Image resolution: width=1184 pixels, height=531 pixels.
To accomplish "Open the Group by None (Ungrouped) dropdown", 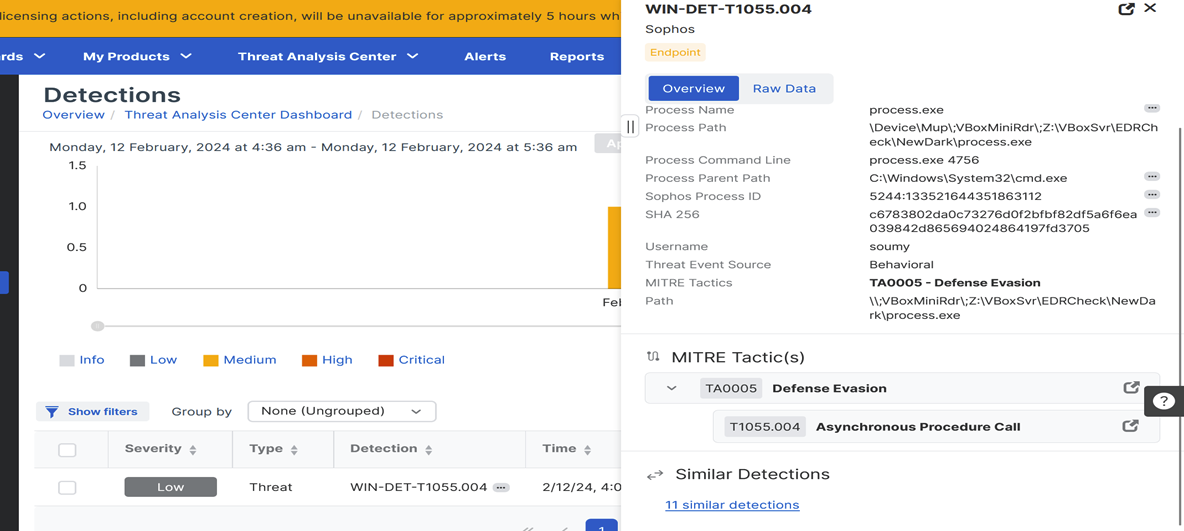I will pyautogui.click(x=341, y=412).
